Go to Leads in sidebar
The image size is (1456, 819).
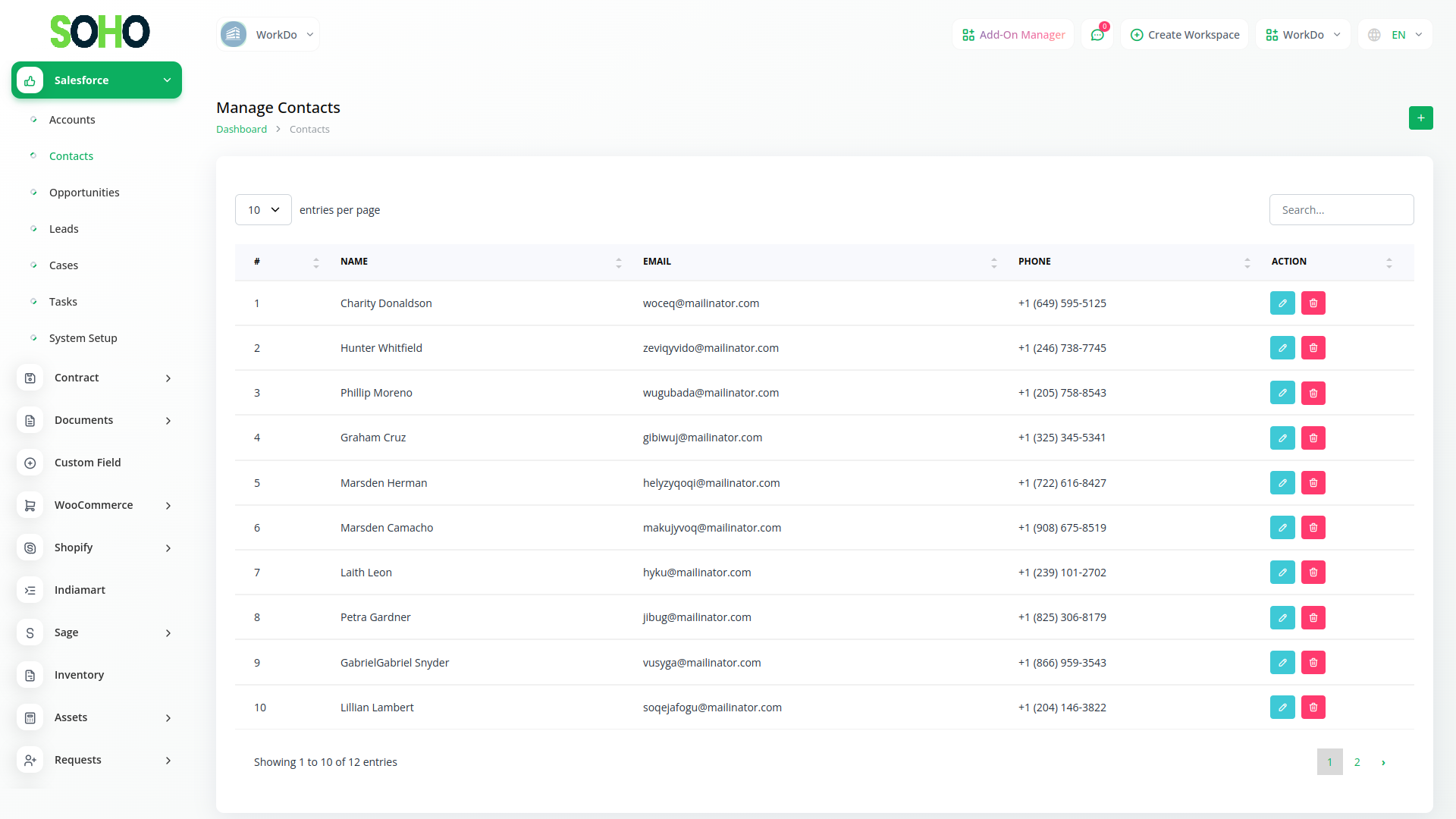click(64, 229)
